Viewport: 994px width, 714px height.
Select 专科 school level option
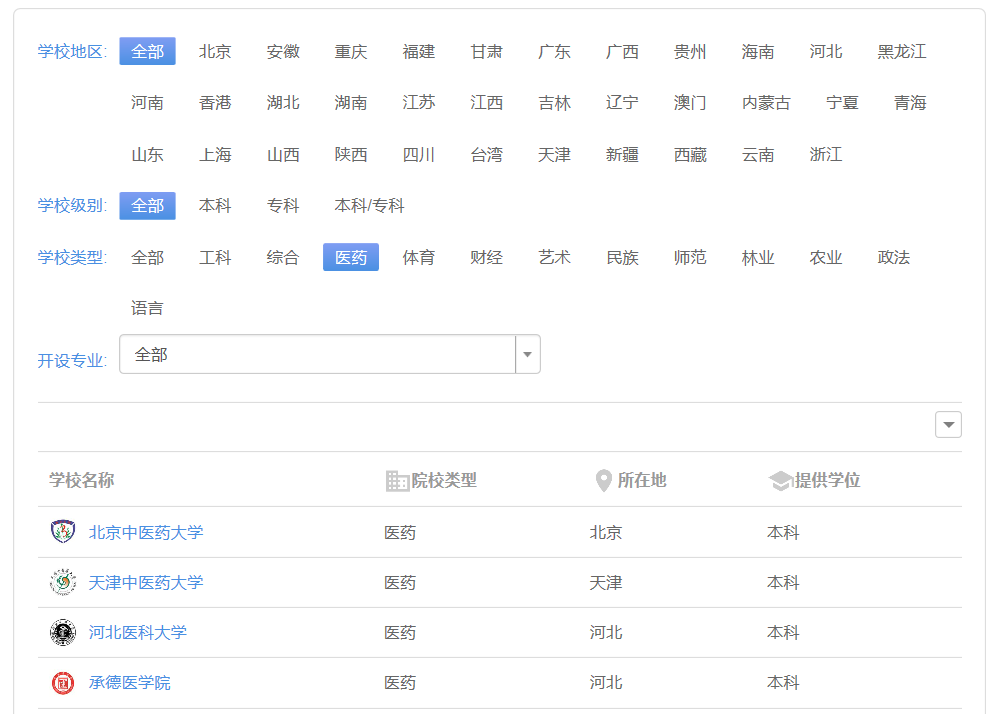click(283, 206)
